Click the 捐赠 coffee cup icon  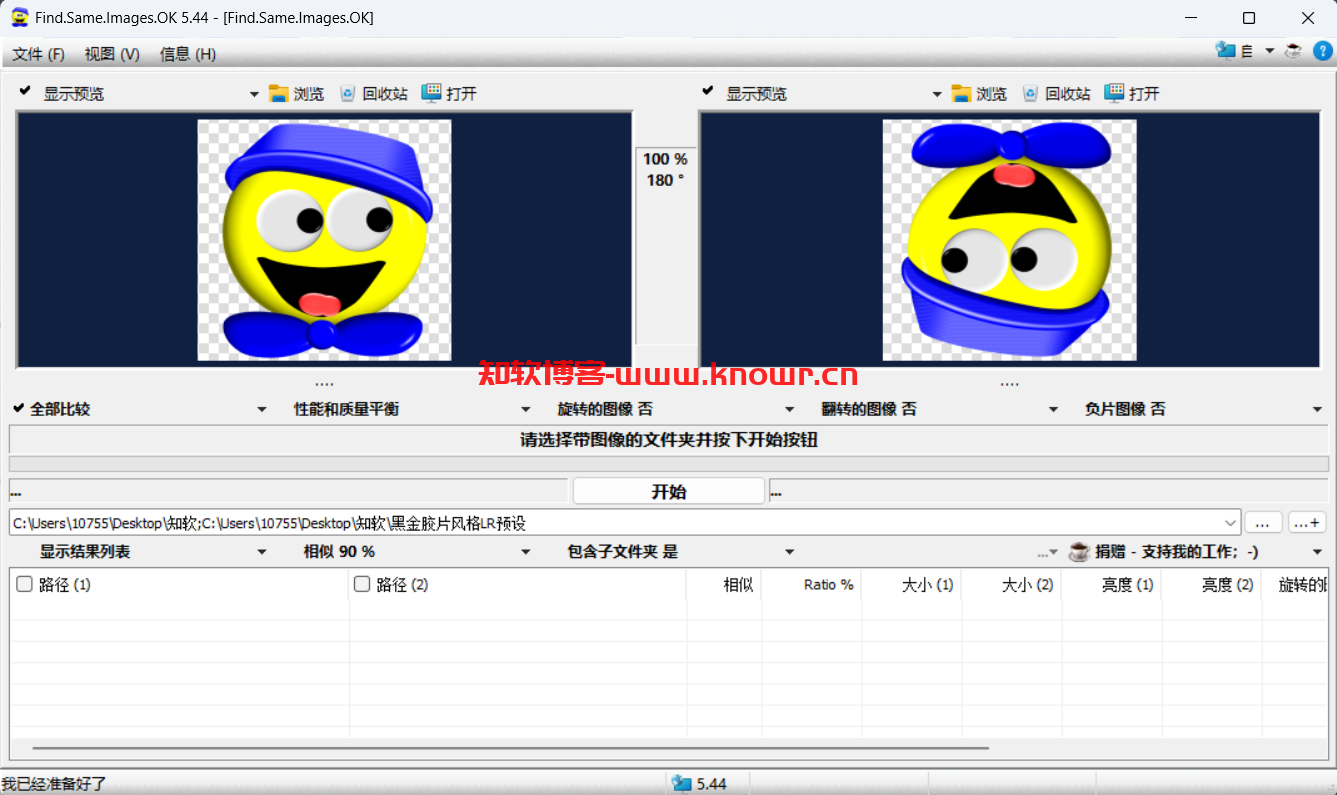(x=1079, y=551)
